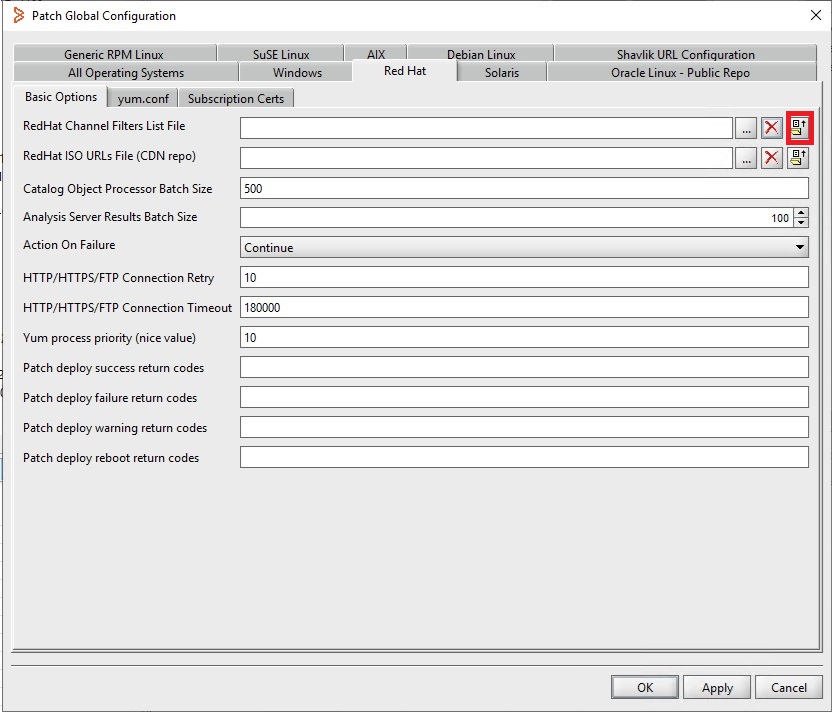Image resolution: width=832 pixels, height=712 pixels.
Task: Select the Windows tab
Action: click(297, 73)
